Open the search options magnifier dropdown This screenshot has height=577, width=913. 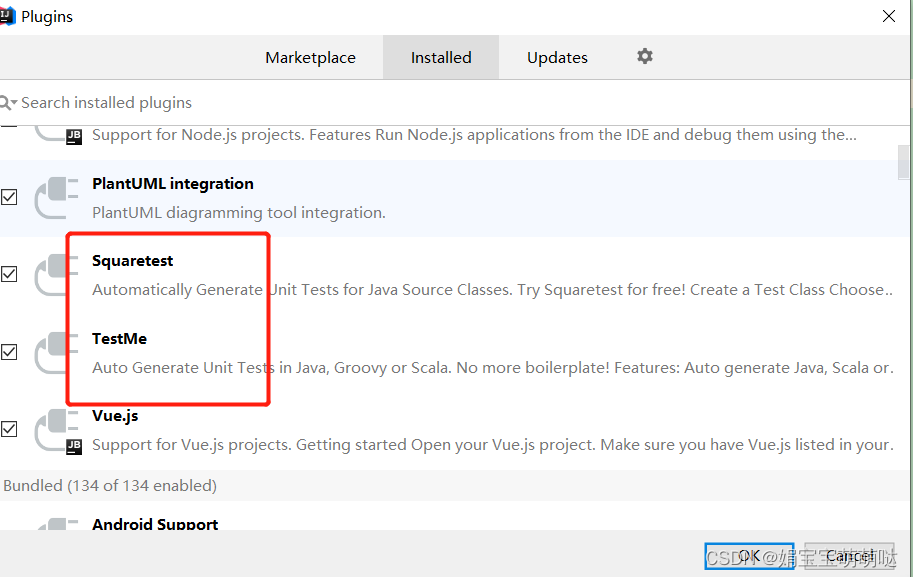coord(8,103)
